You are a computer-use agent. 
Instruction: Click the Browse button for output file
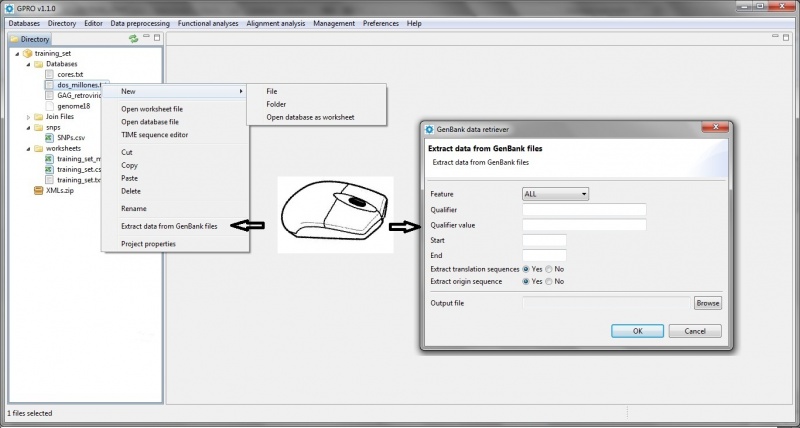708,303
